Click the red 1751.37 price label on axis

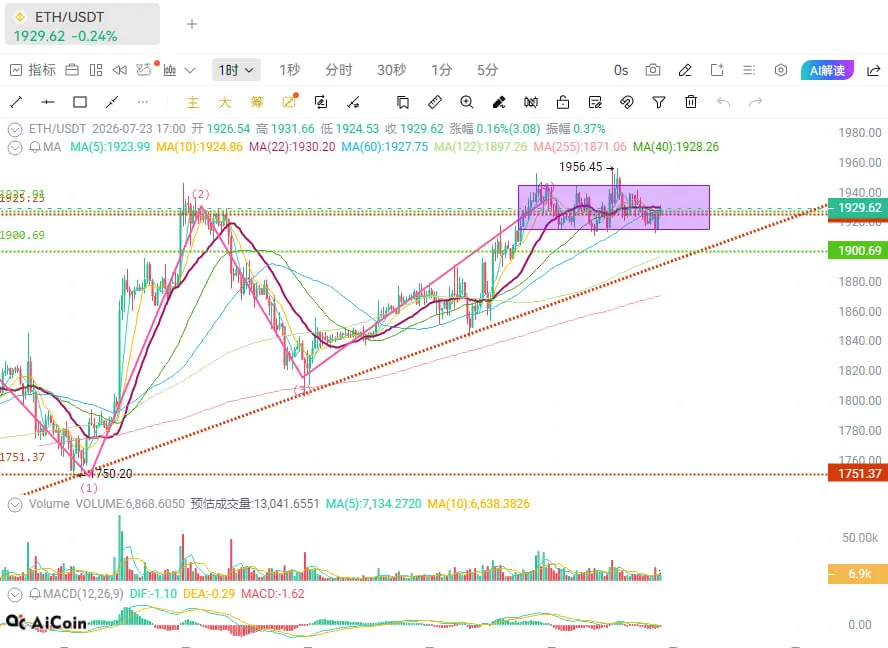point(856,474)
